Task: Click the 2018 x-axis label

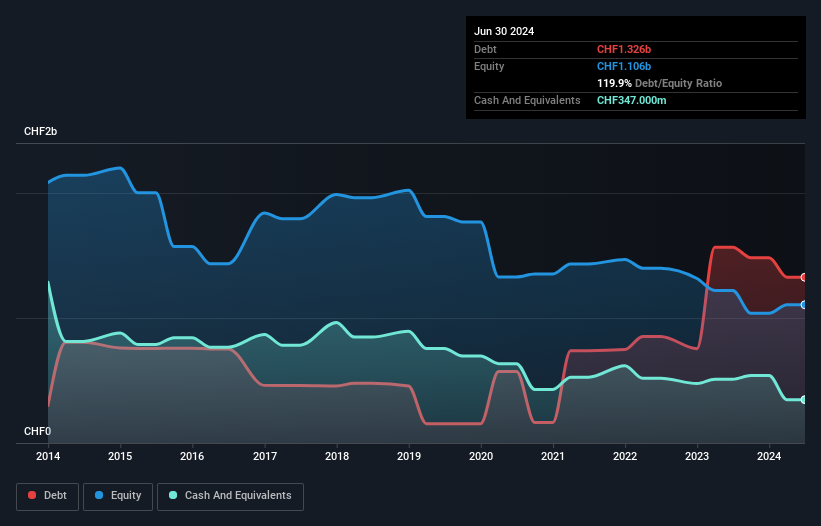Action: [337, 456]
